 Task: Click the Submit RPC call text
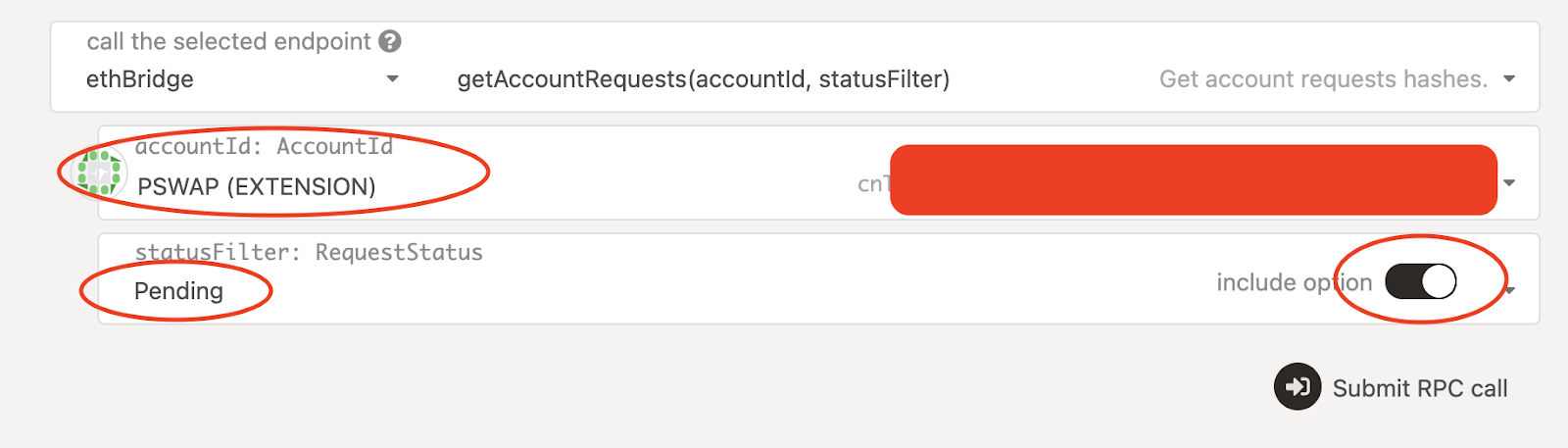click(1420, 388)
